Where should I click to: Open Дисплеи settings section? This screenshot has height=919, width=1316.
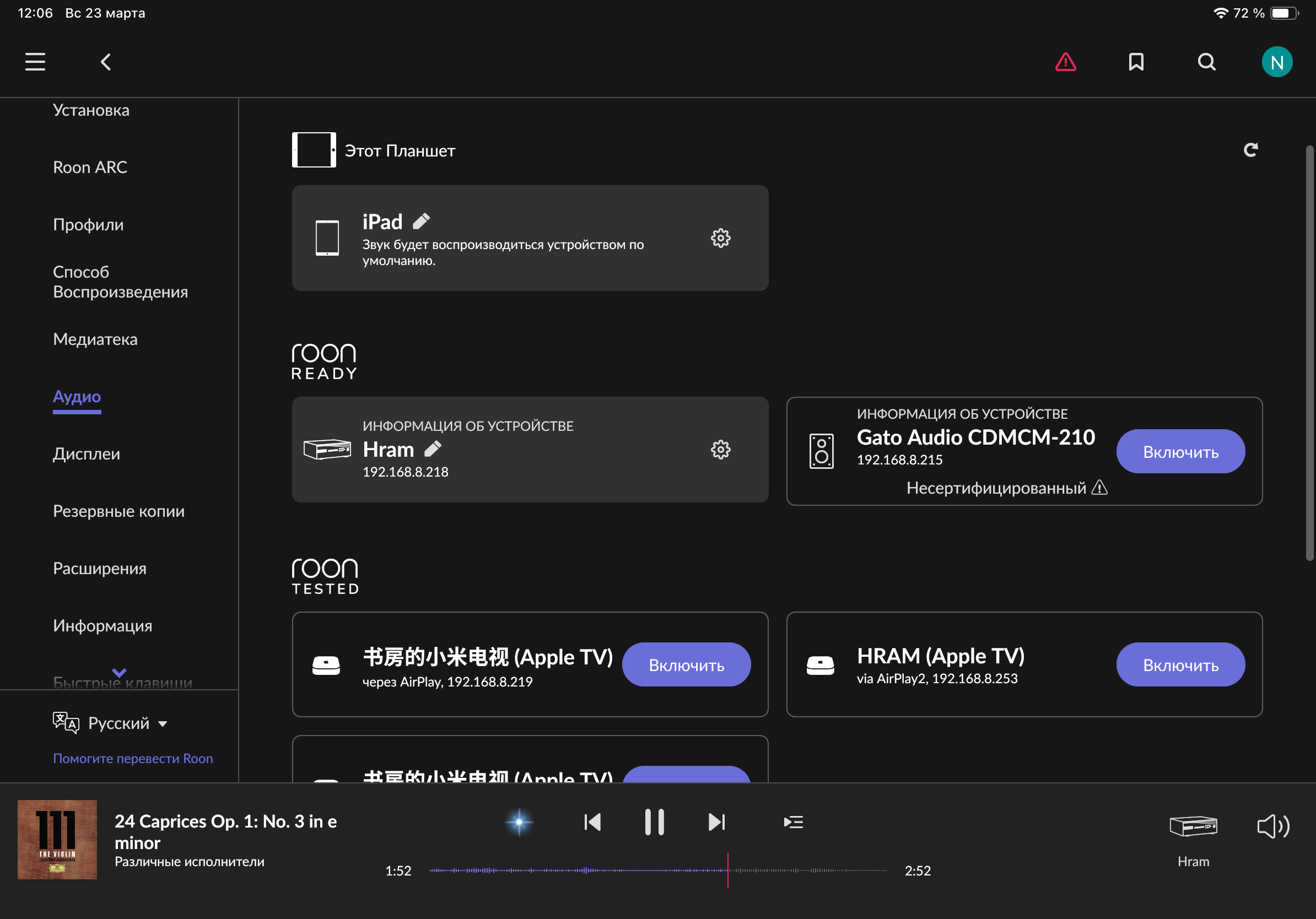pyautogui.click(x=87, y=454)
